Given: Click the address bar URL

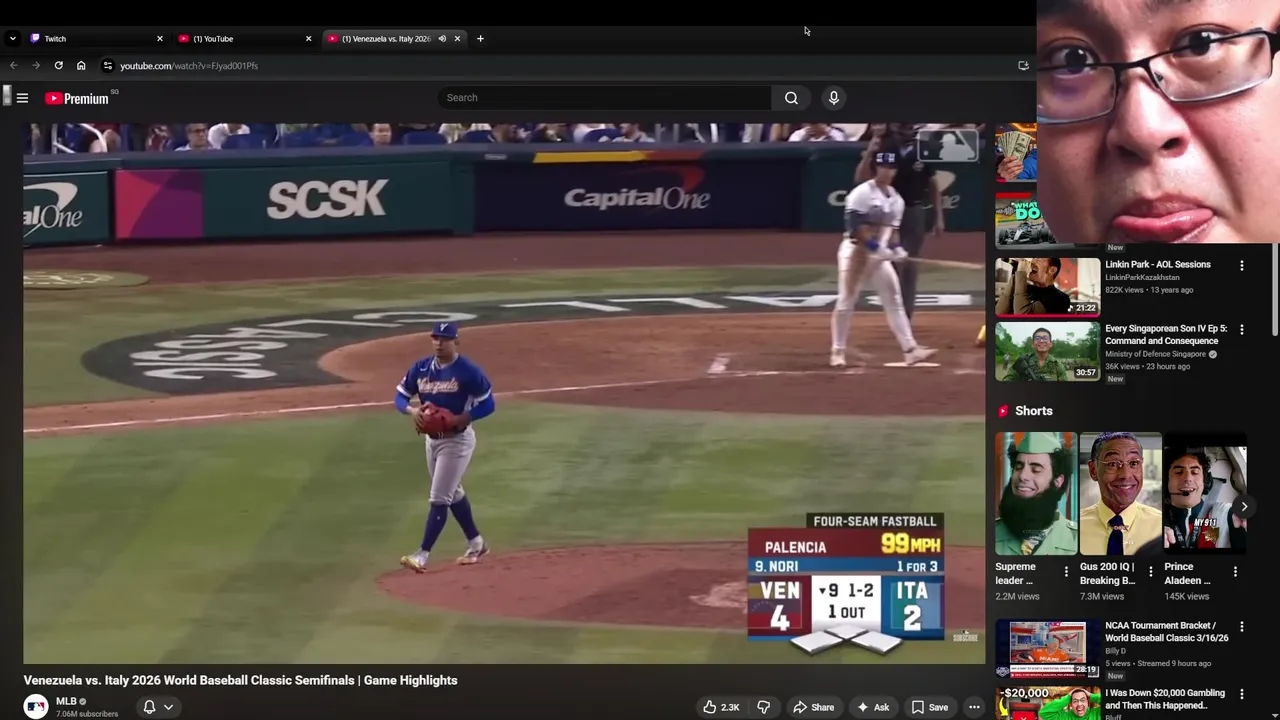Looking at the screenshot, I should click(x=189, y=66).
